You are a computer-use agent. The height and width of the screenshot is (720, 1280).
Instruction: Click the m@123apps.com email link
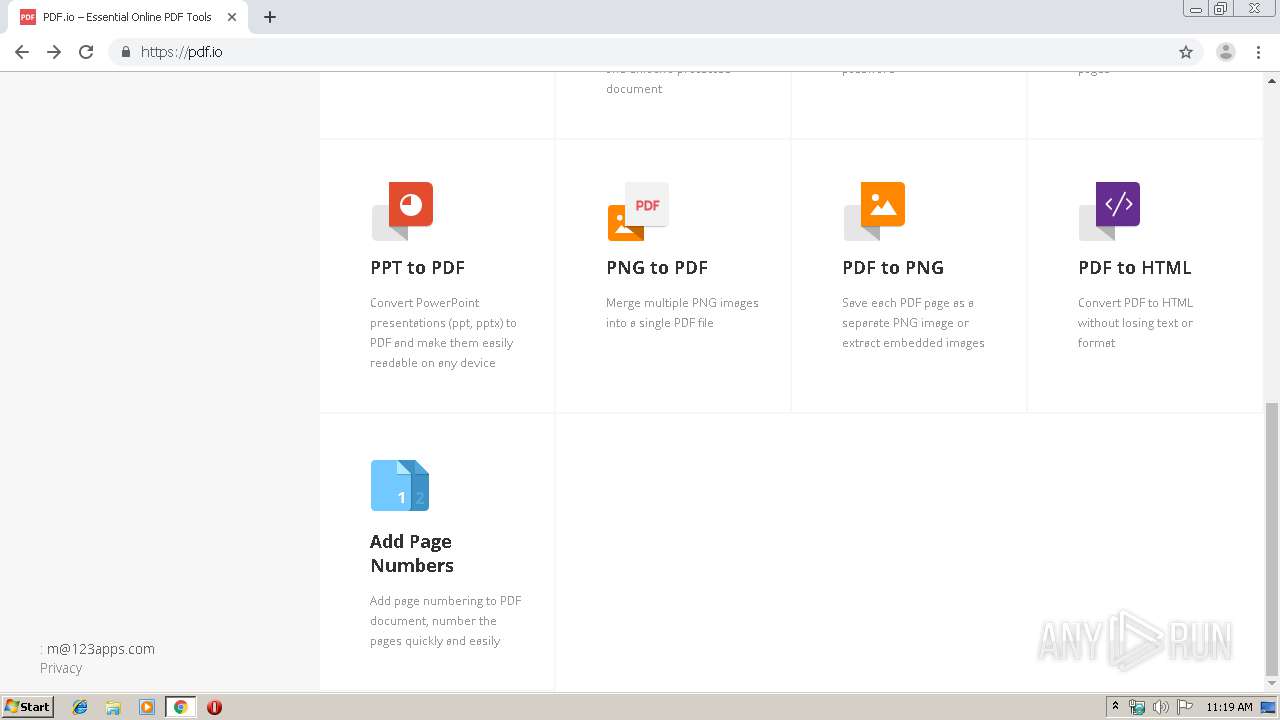point(100,648)
